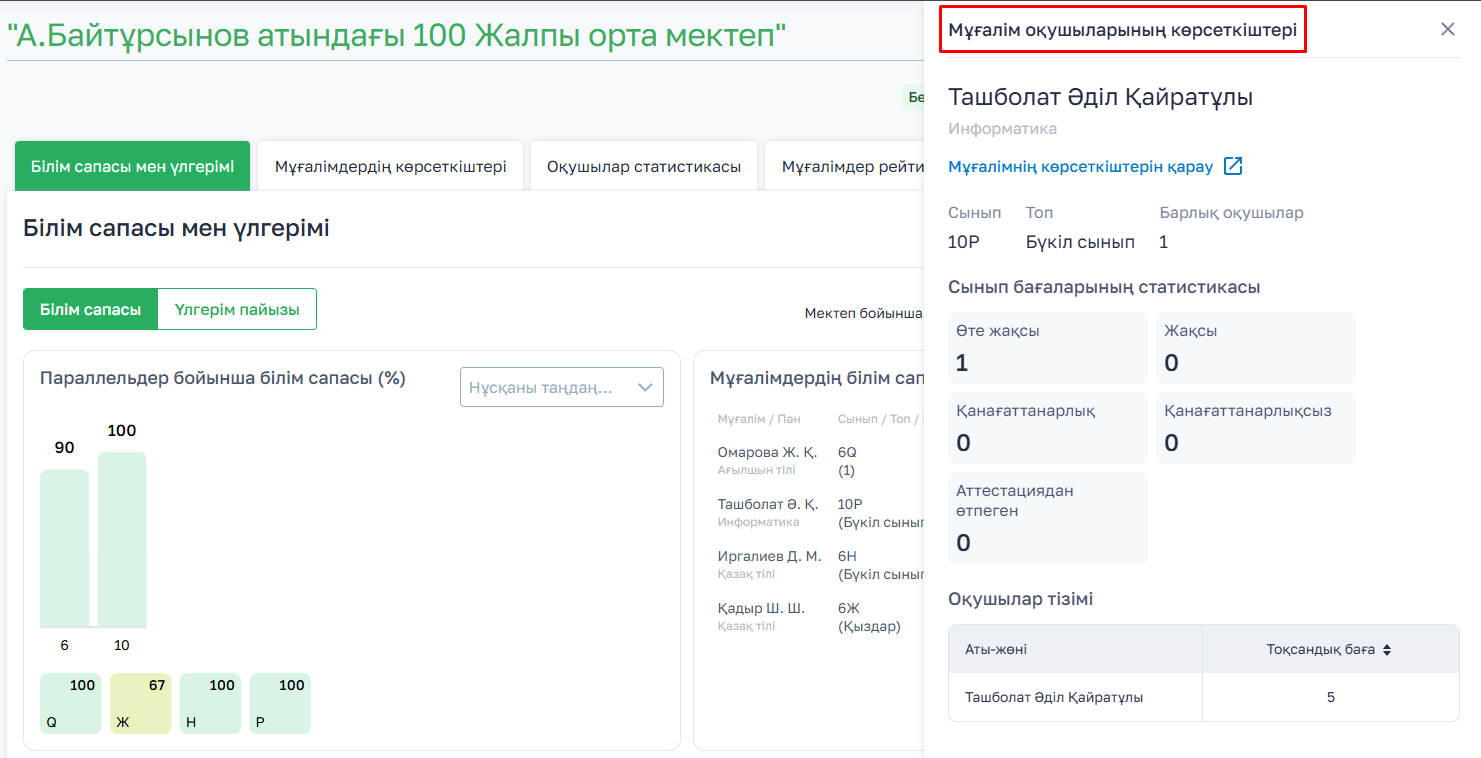This screenshot has height=758, width=1481.
Task: Click the grade 10 bar in chart
Action: tap(122, 540)
